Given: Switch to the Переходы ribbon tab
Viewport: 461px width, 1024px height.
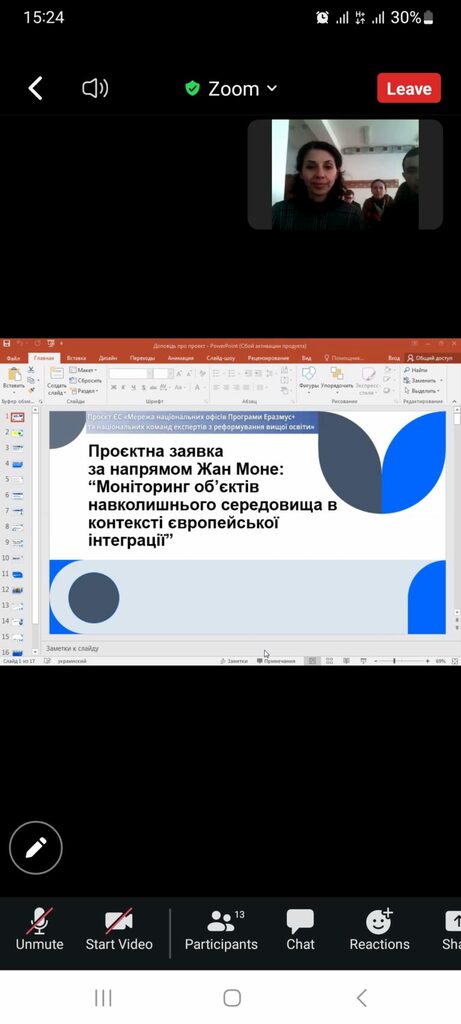Looking at the screenshot, I should coord(142,358).
